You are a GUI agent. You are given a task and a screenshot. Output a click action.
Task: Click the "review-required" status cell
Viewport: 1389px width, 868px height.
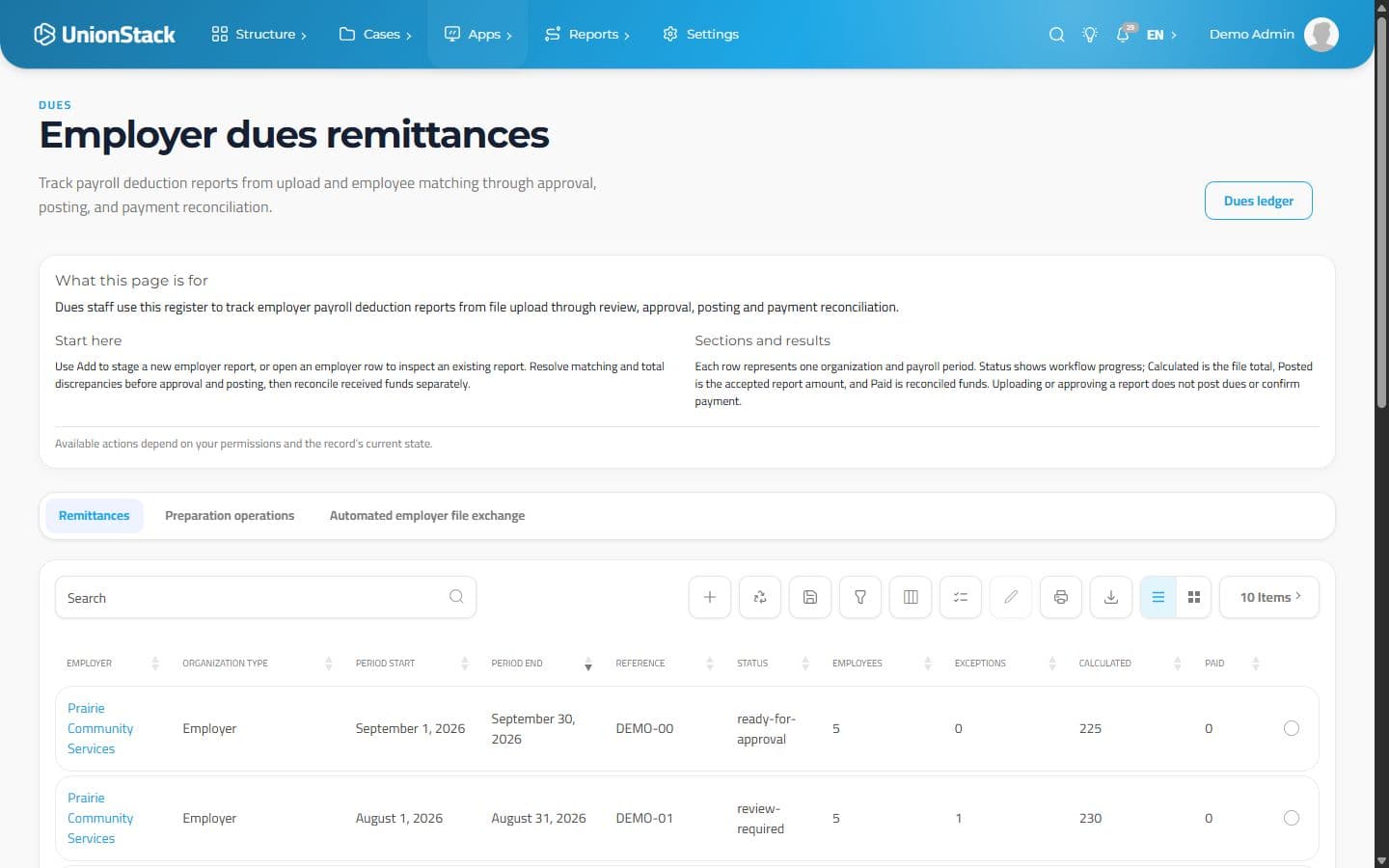[x=760, y=819]
